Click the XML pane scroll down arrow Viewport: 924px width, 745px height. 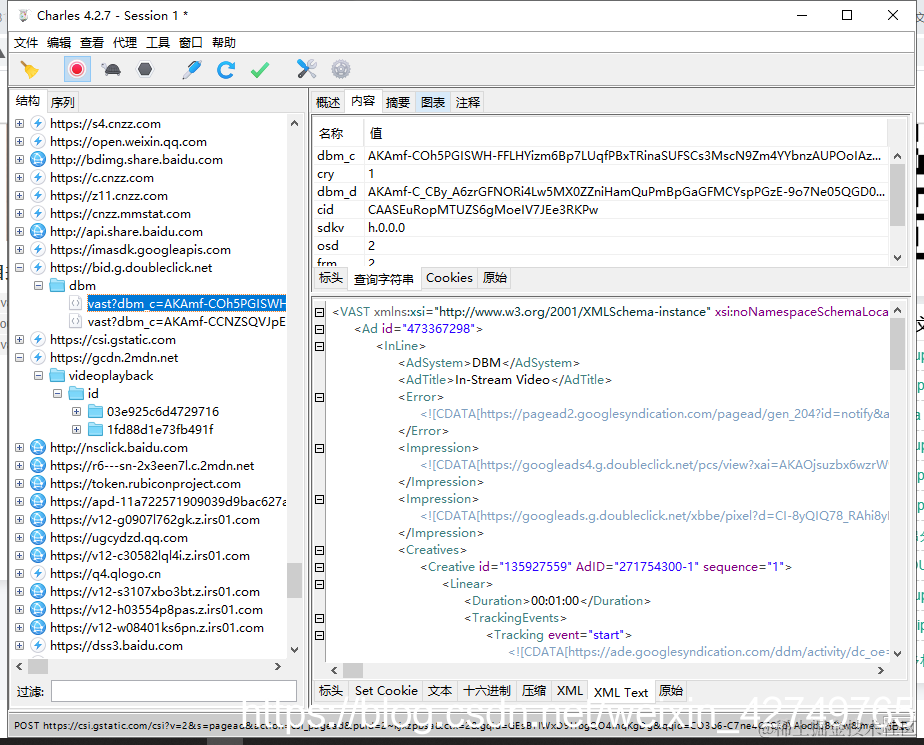pyautogui.click(x=897, y=653)
